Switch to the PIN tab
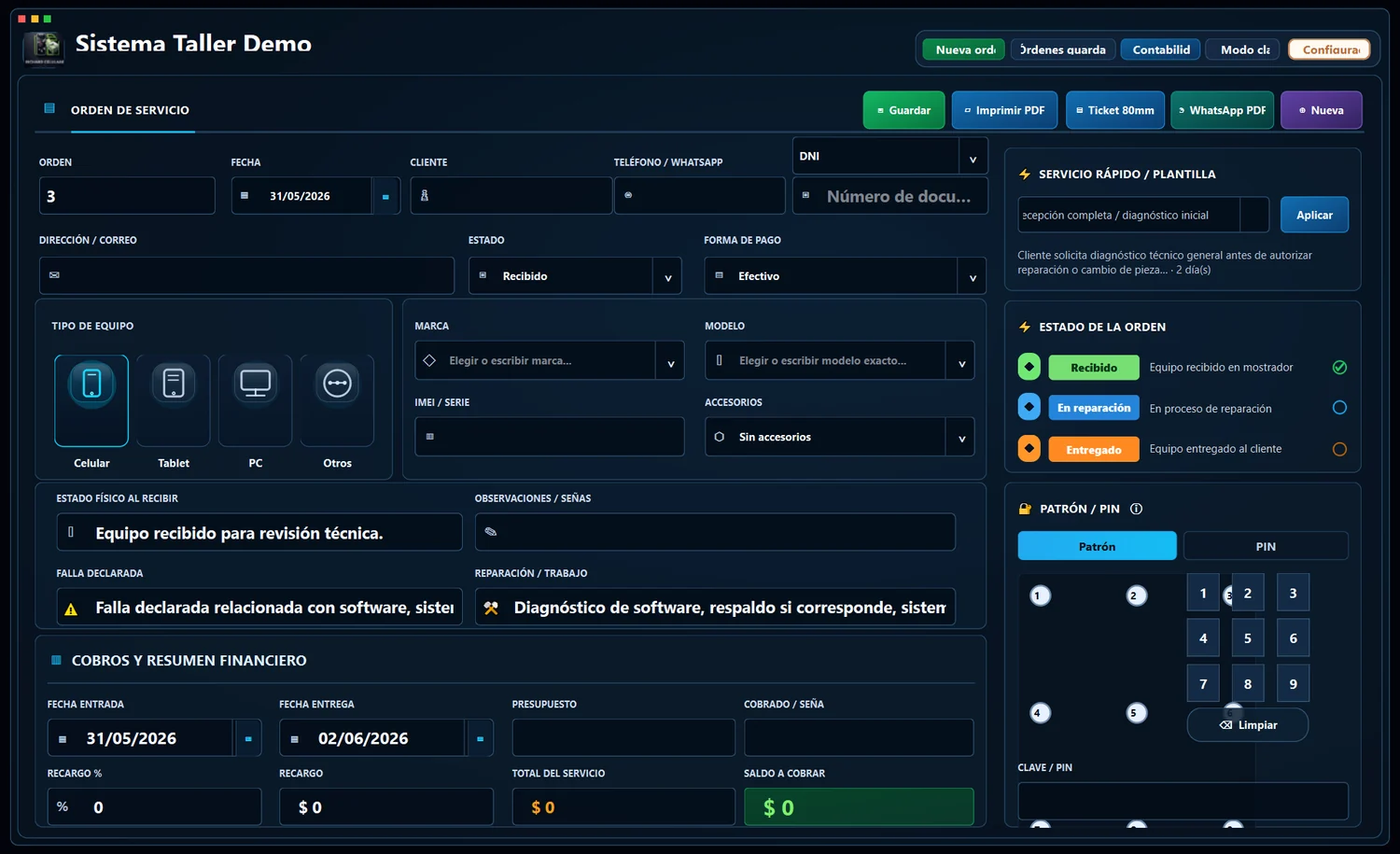1400x854 pixels. 1266,546
